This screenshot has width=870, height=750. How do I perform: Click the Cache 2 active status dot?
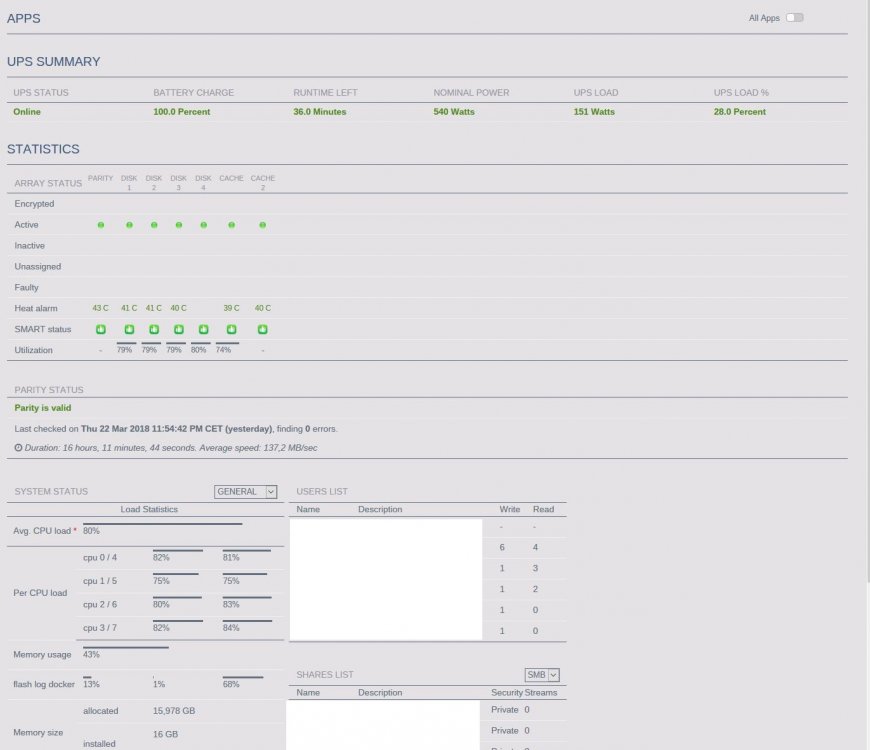point(262,225)
